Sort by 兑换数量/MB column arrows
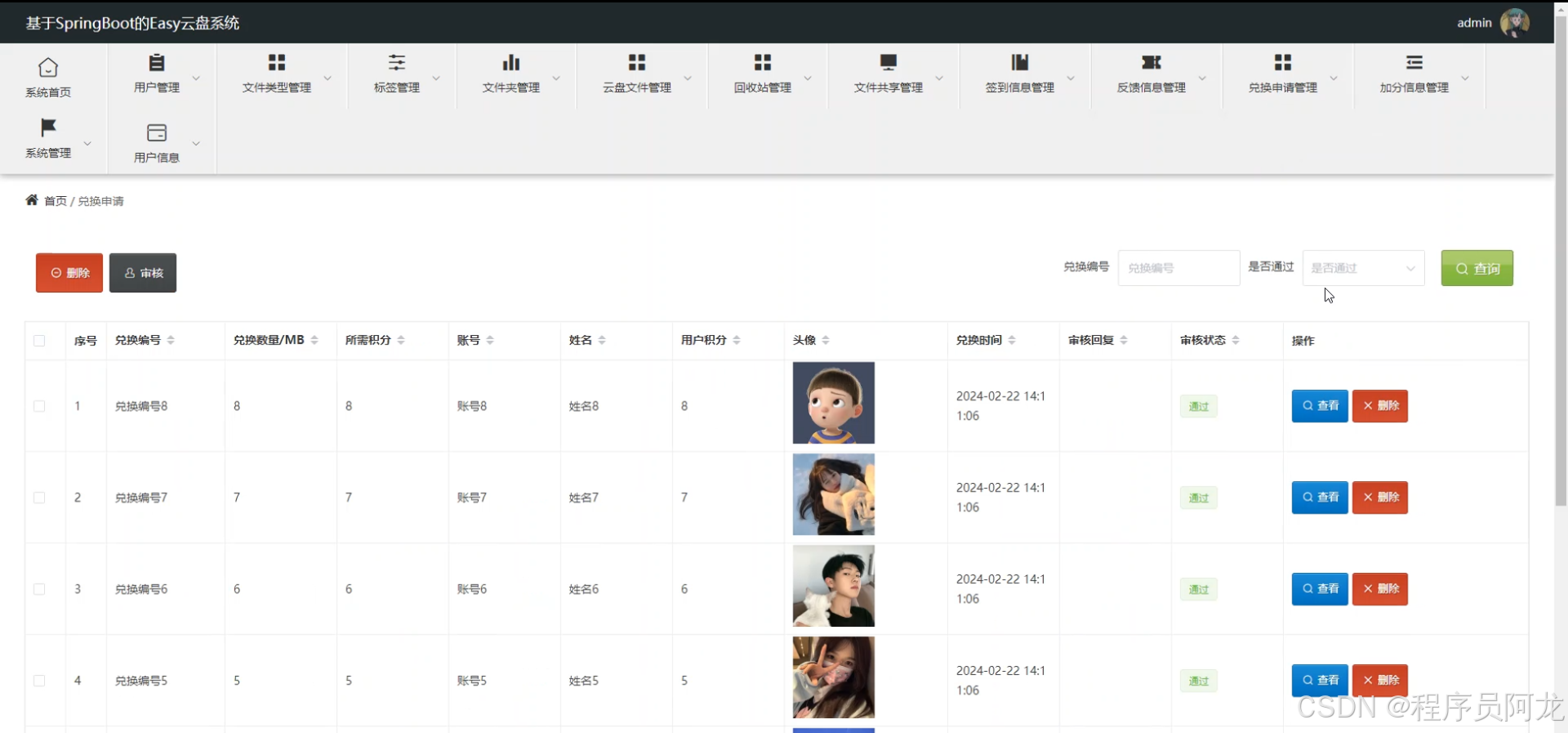This screenshot has width=1568, height=733. 314,340
